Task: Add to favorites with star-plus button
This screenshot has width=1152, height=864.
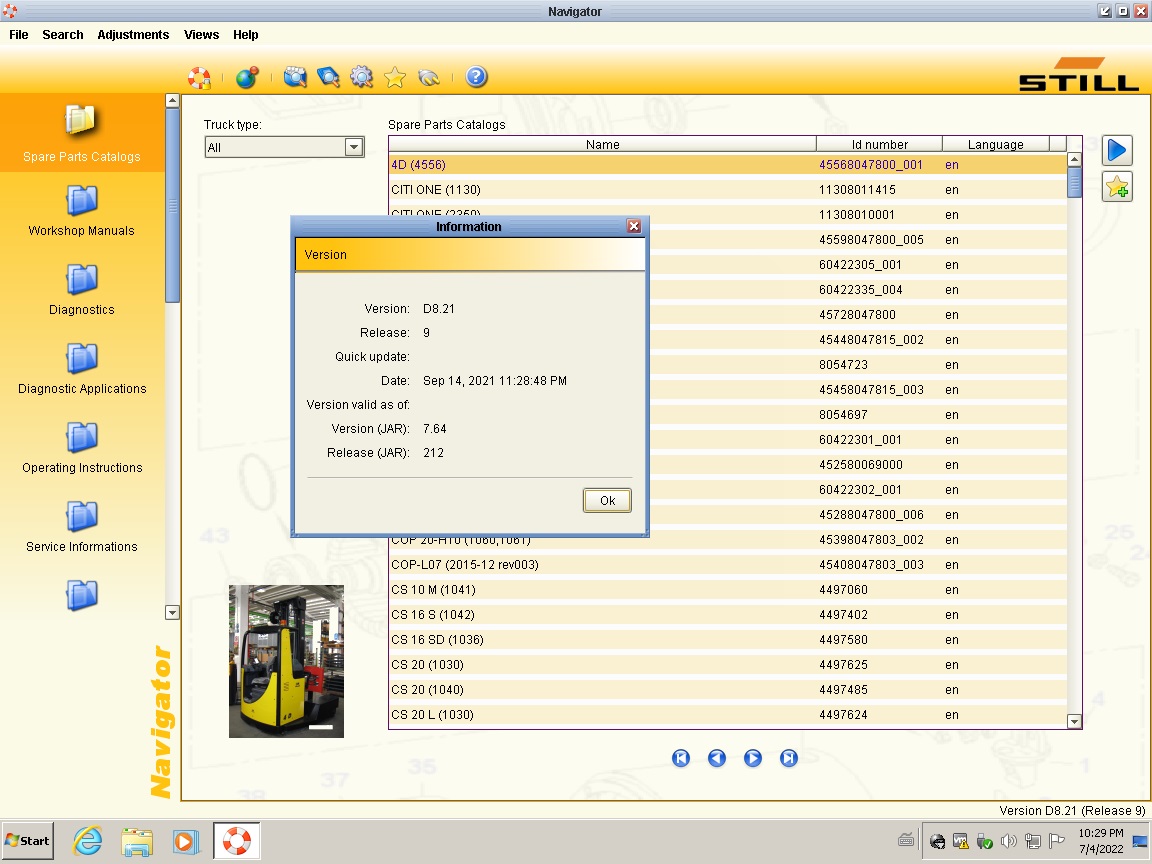Action: click(1117, 187)
